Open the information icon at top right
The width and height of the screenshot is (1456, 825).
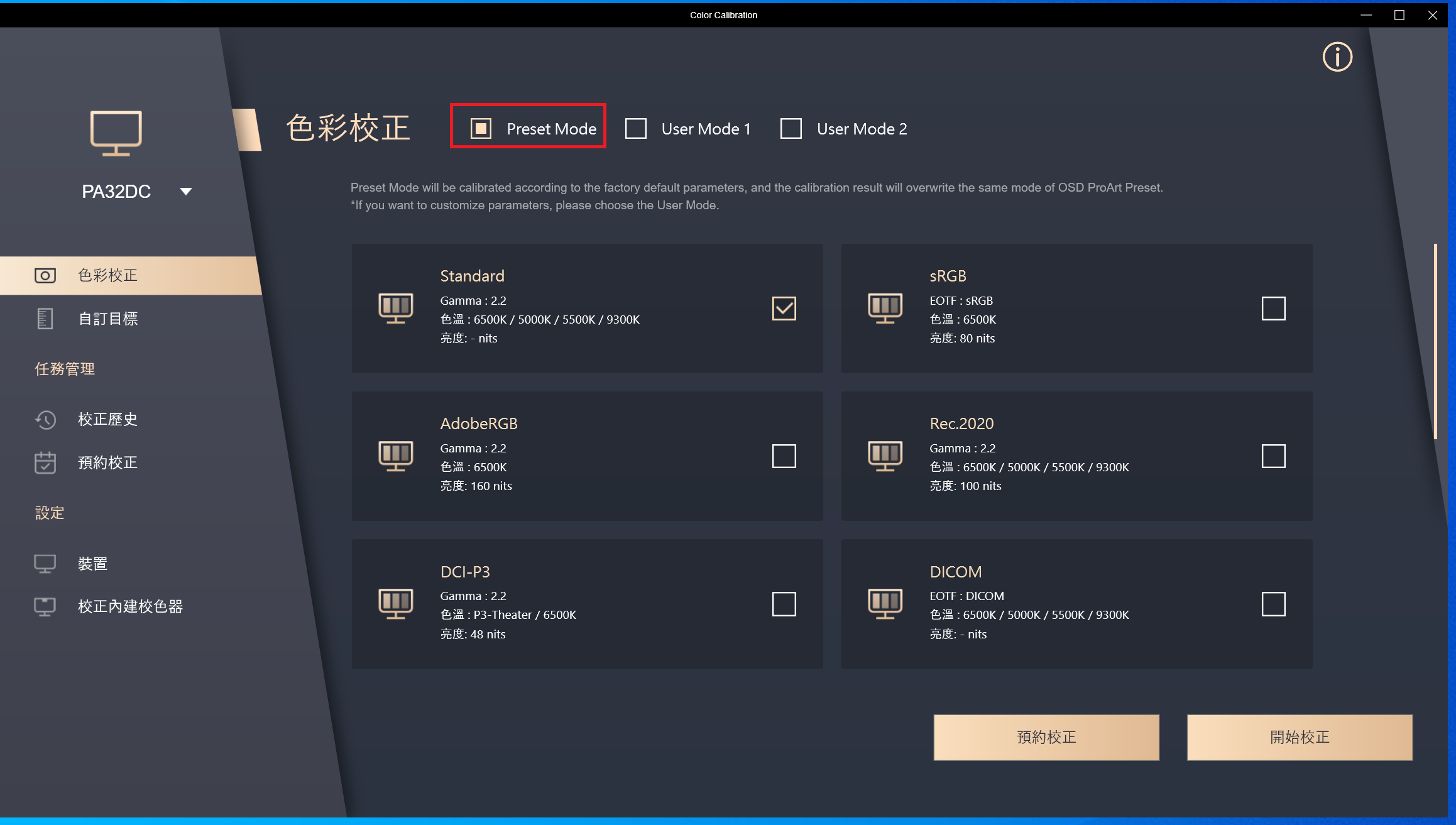click(x=1337, y=57)
